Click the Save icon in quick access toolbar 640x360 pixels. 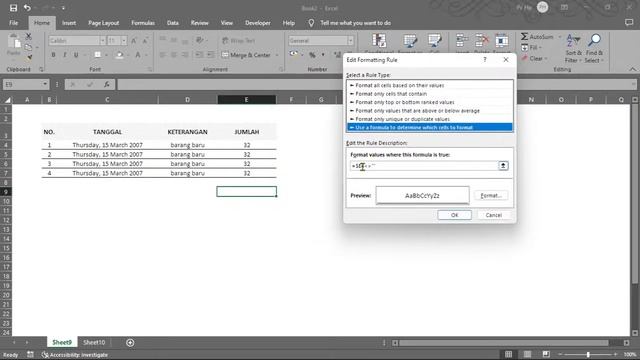(x=13, y=8)
